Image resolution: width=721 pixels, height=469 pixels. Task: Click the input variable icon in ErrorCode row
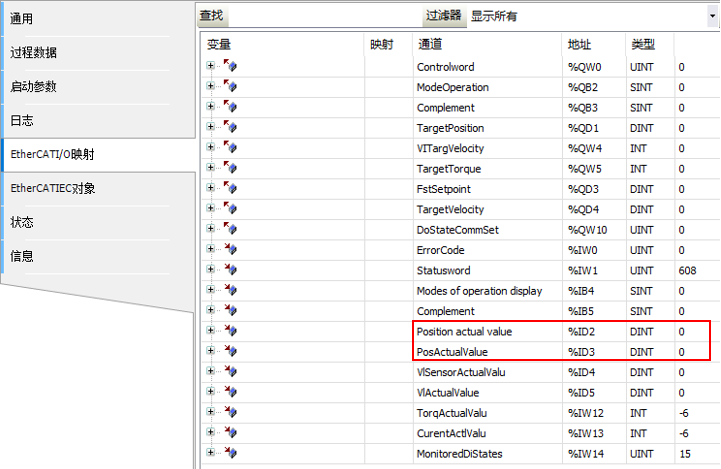coord(230,249)
